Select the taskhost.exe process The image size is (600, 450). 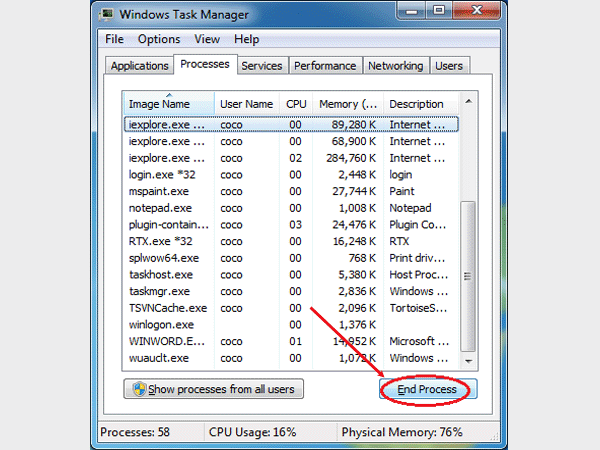click(291, 275)
